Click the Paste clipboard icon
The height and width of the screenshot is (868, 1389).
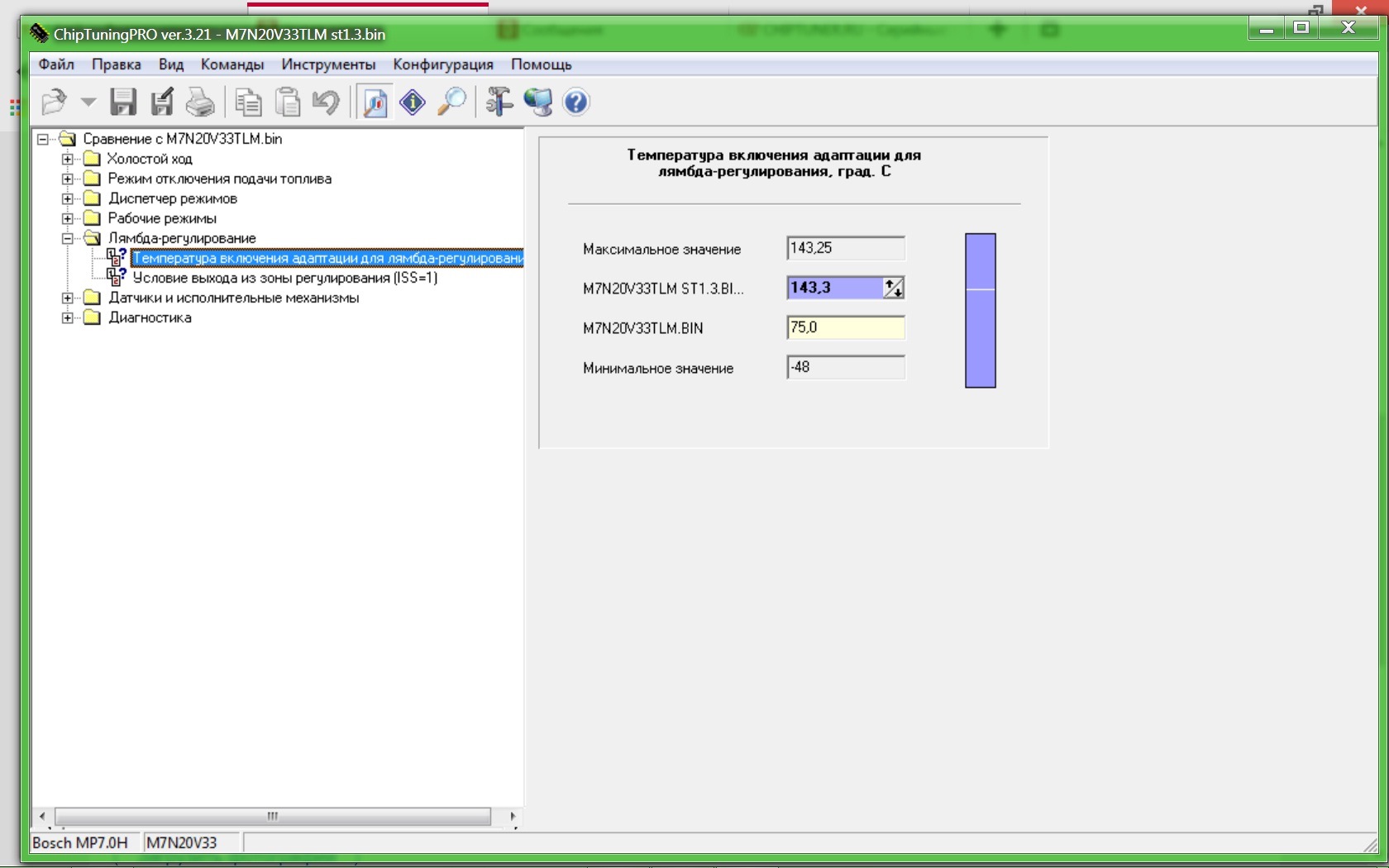[287, 103]
